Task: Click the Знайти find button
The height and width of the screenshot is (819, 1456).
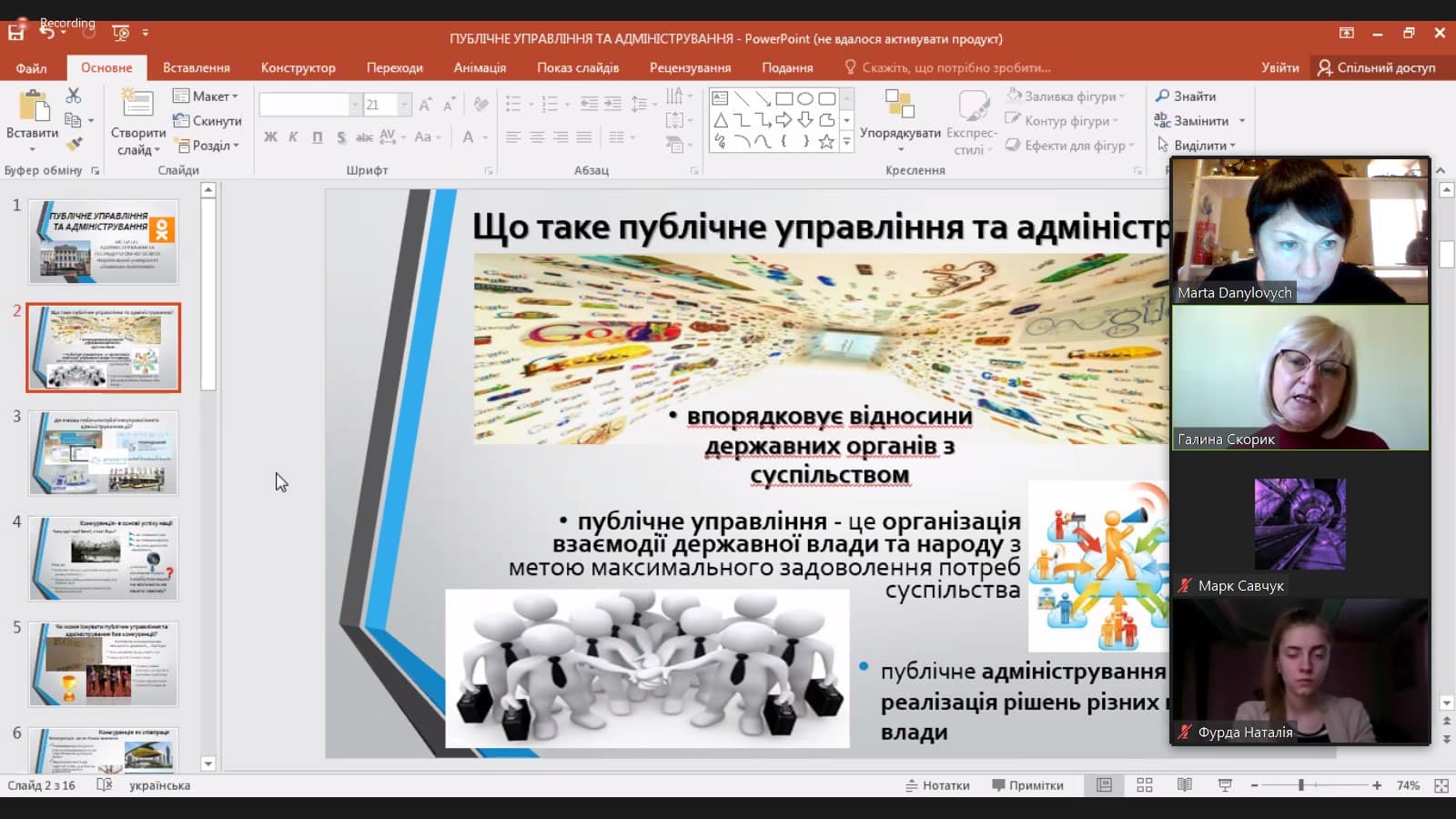Action: [x=1186, y=96]
